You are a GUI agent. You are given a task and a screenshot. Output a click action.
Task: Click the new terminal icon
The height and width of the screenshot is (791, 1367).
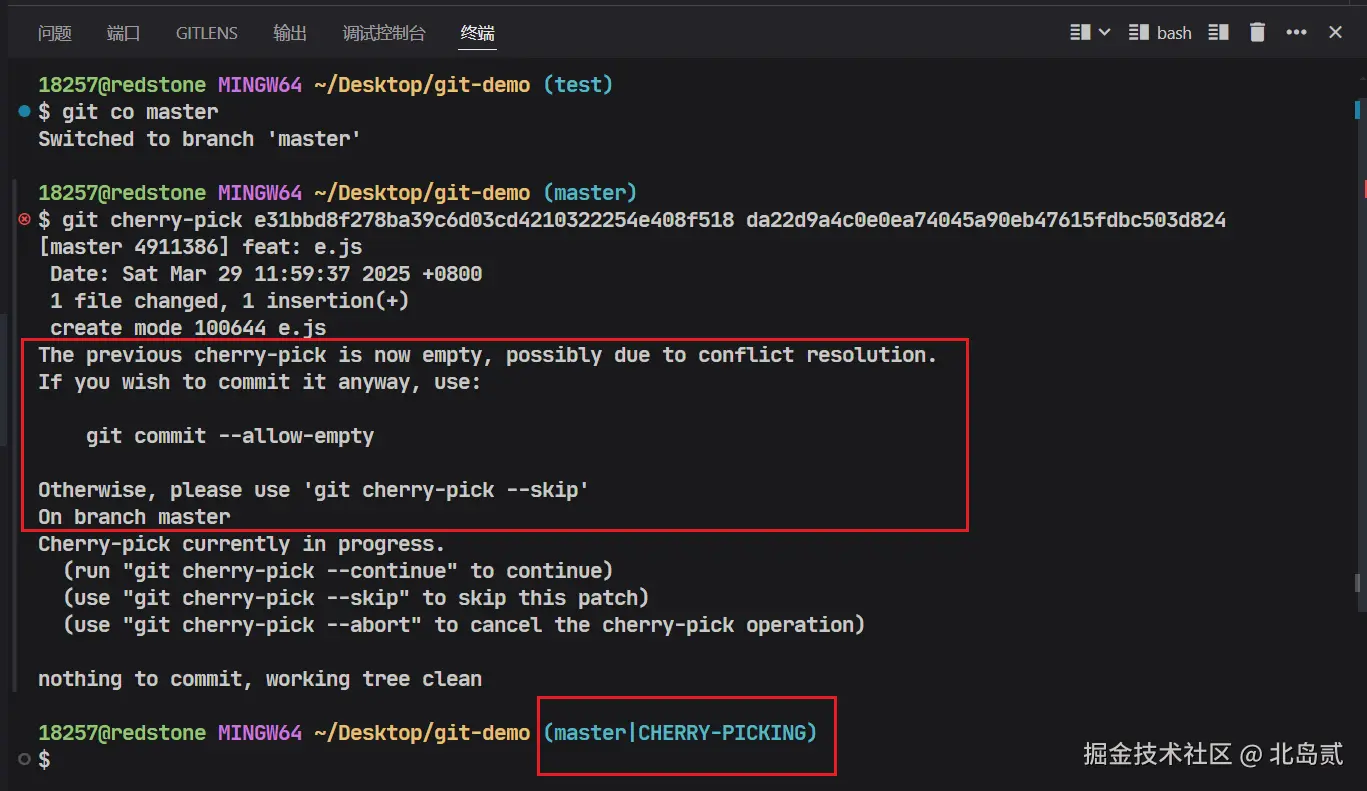(x=1080, y=33)
